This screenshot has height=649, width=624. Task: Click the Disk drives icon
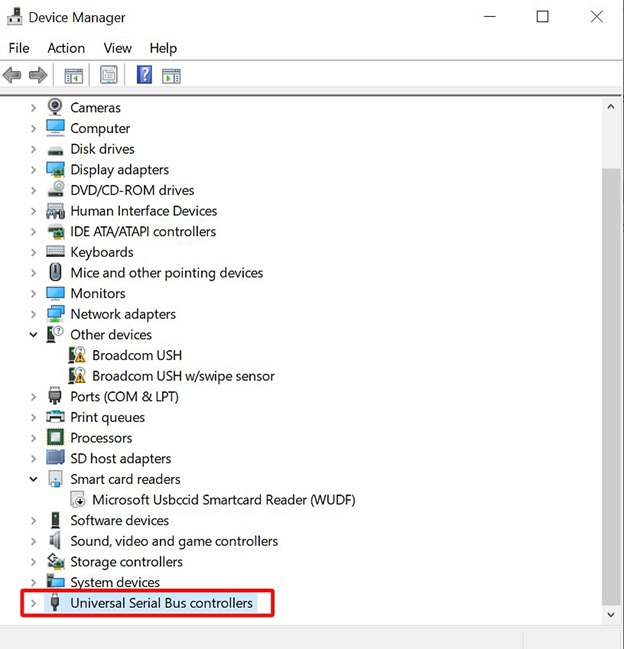point(55,151)
